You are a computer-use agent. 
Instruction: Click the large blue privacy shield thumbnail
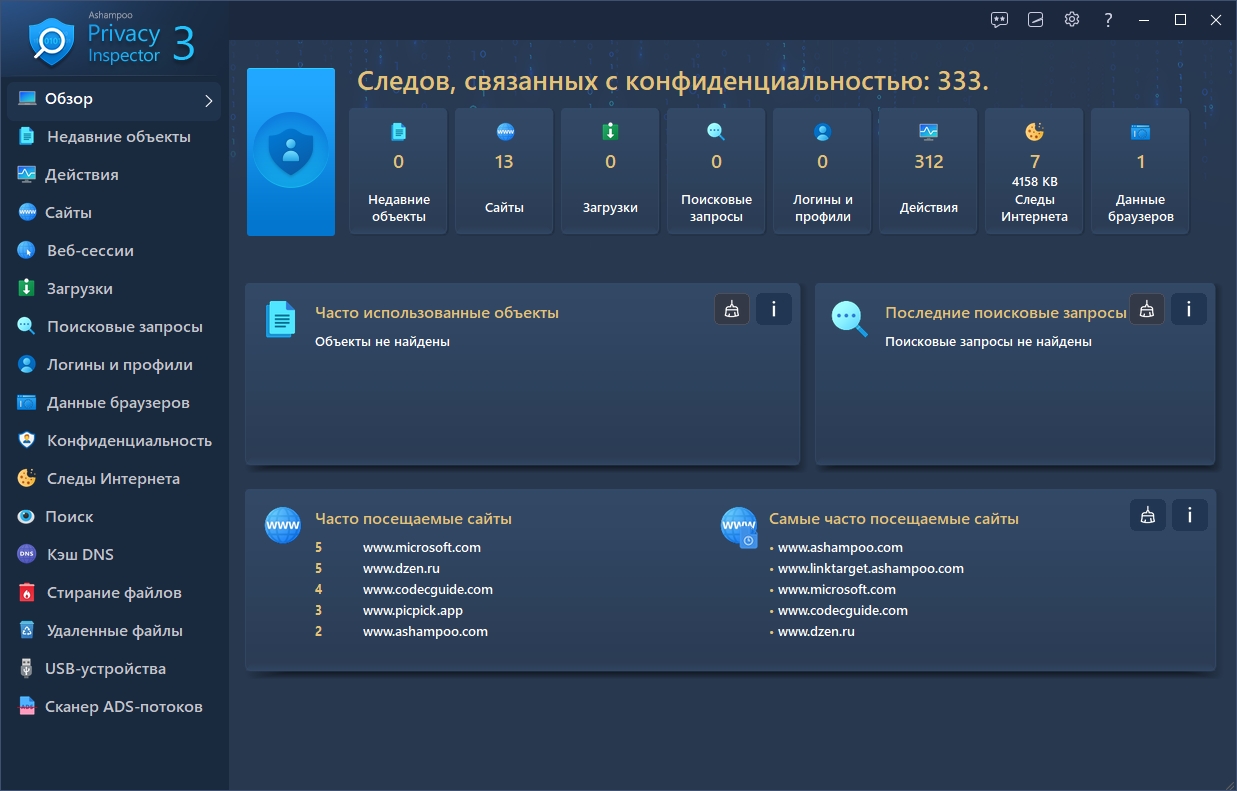tap(291, 152)
